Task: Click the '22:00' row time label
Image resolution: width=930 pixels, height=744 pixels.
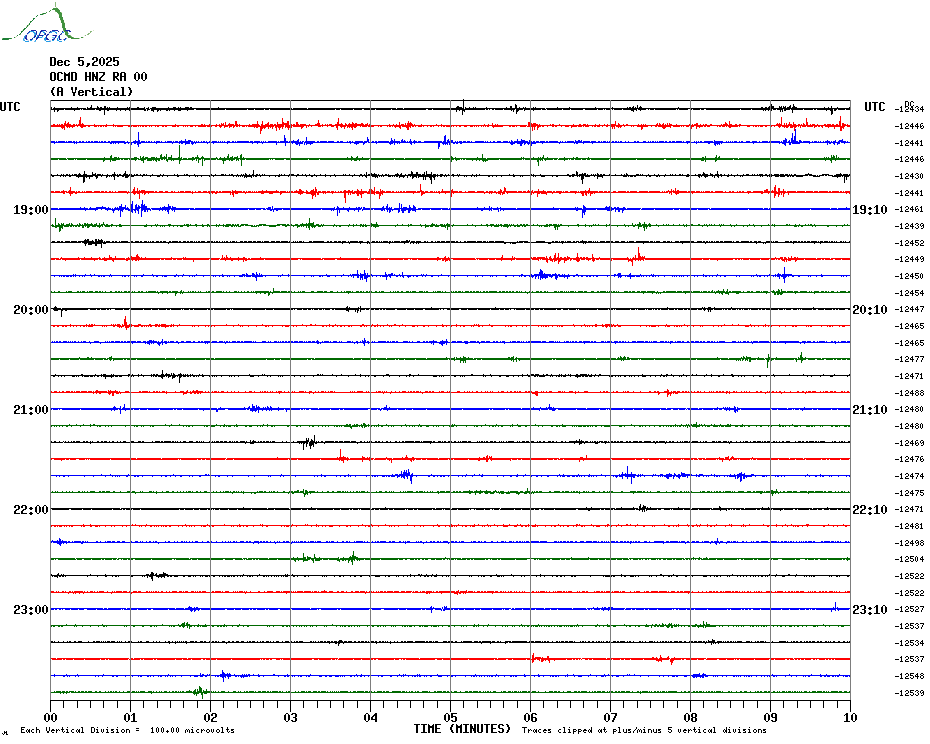Action: [31, 510]
